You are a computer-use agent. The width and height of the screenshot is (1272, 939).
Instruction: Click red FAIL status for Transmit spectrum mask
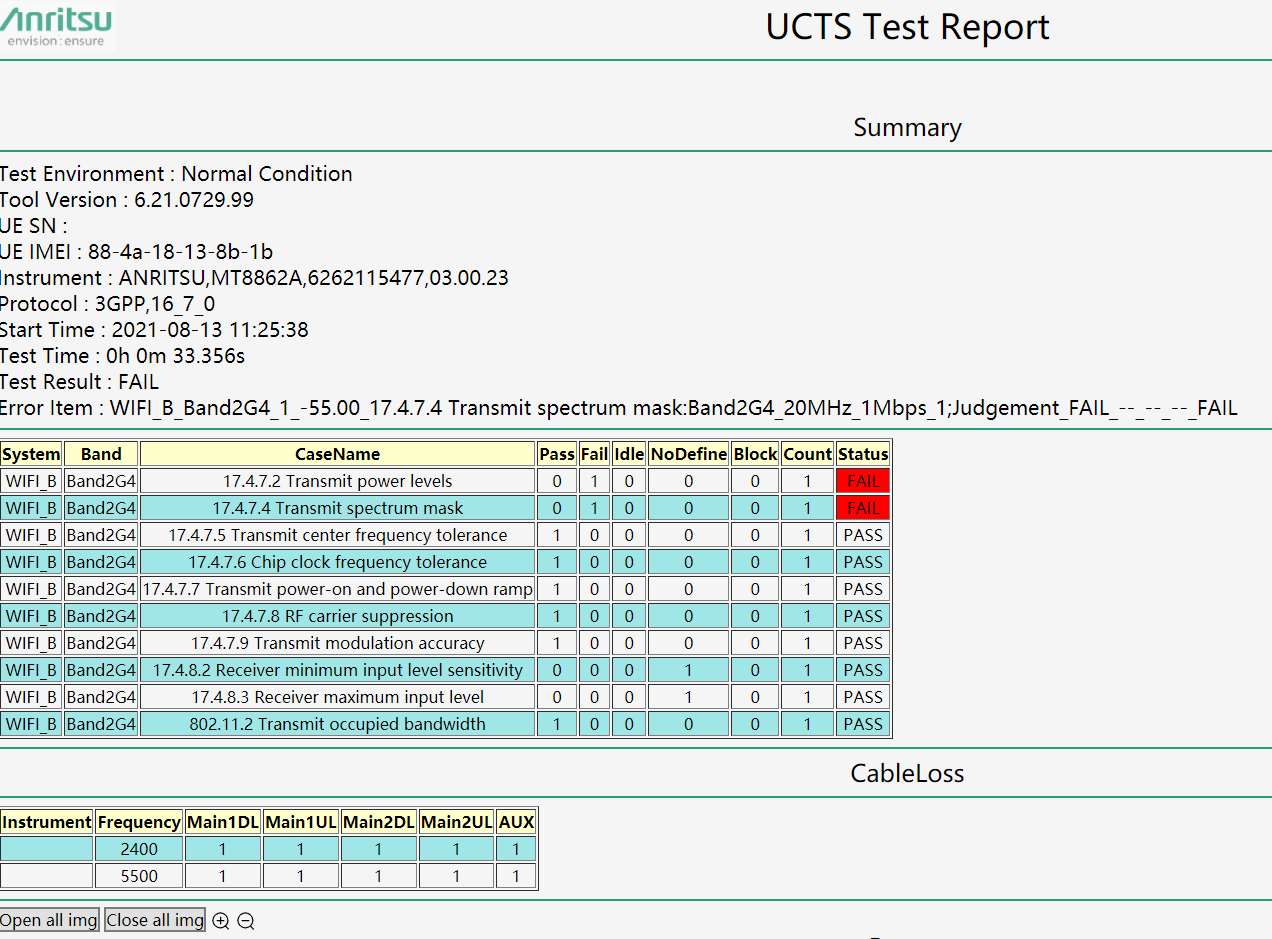pos(863,508)
